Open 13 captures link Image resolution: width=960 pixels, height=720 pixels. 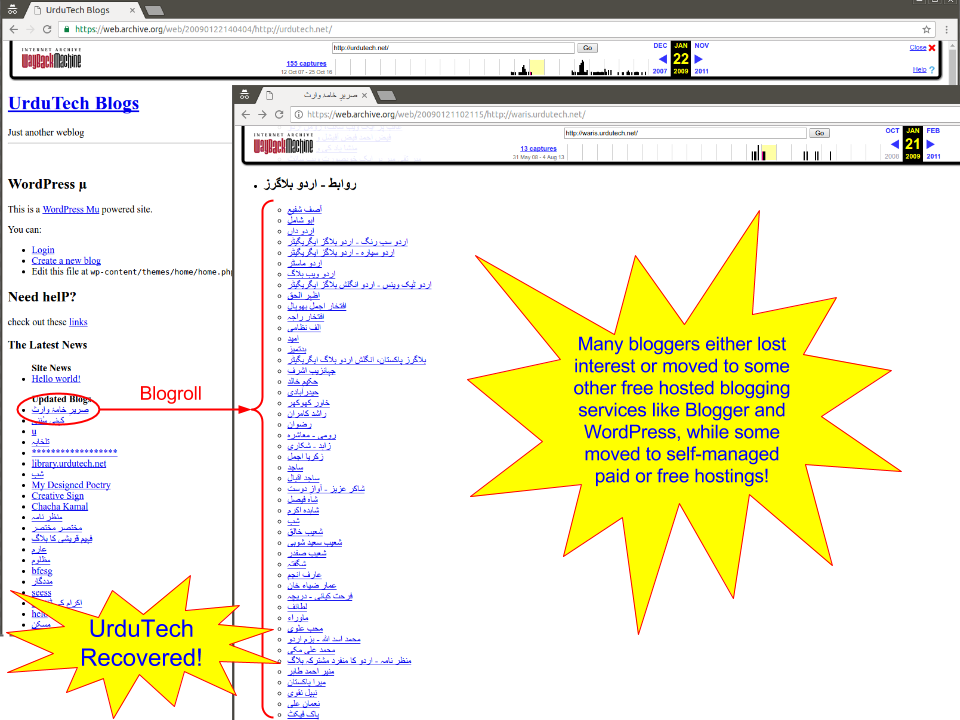click(x=538, y=148)
